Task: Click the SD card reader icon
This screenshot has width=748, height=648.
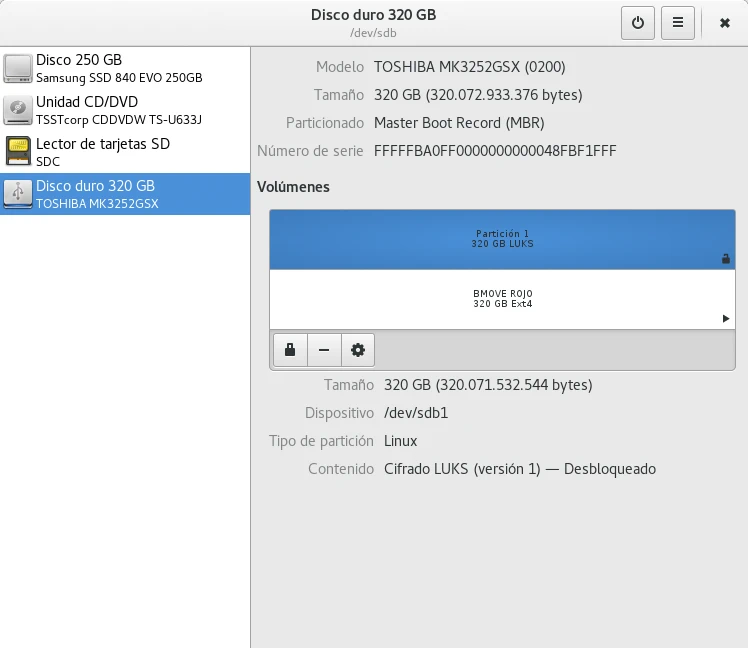Action: pyautogui.click(x=18, y=151)
